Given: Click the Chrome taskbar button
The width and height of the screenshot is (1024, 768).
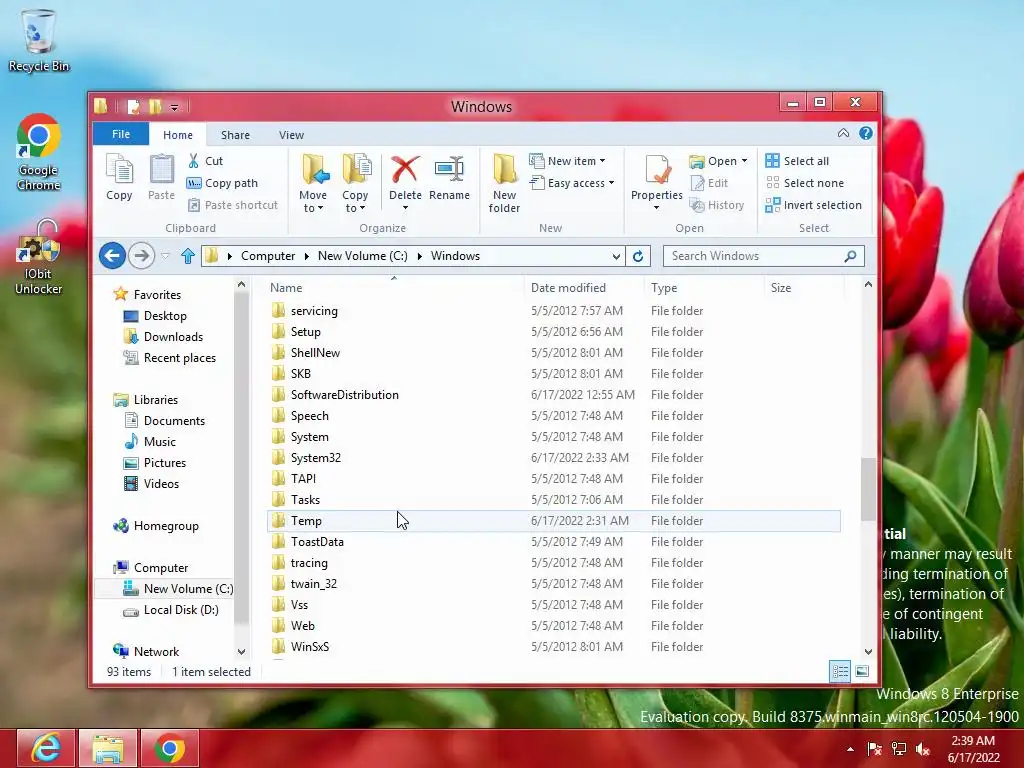Looking at the screenshot, I should (170, 748).
